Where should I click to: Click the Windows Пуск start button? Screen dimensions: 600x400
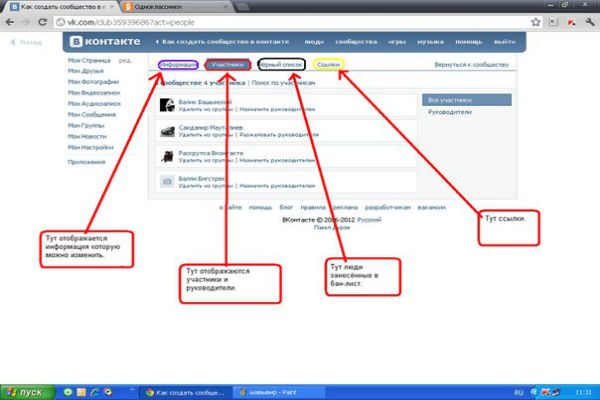(27, 392)
